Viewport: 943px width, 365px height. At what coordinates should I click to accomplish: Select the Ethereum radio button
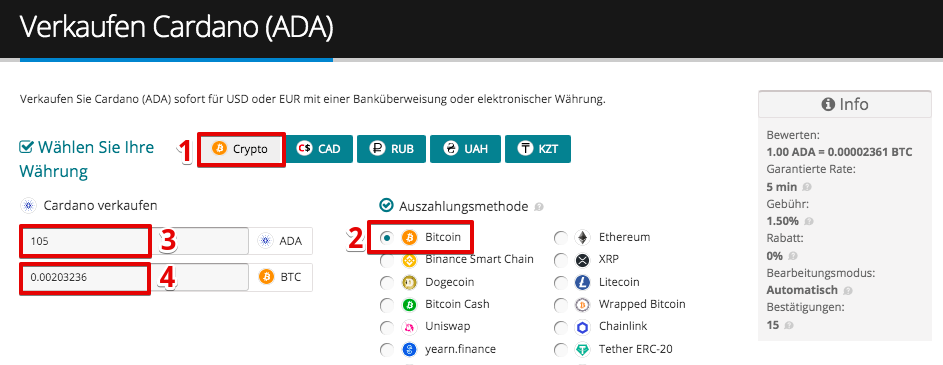tap(561, 238)
